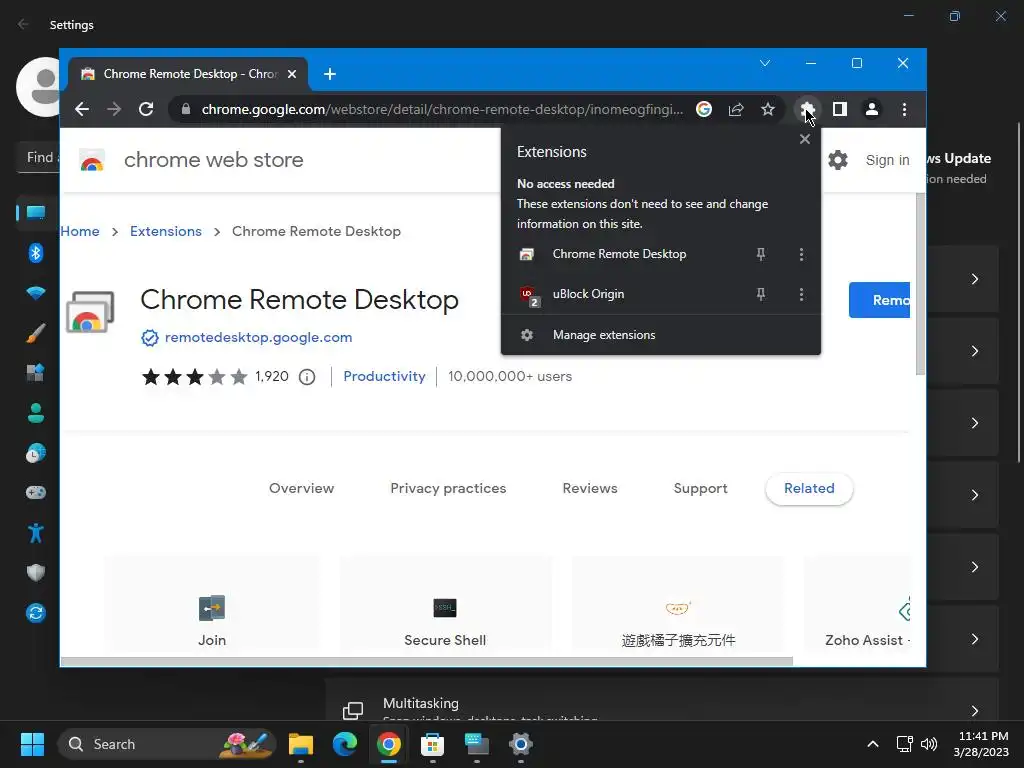Screen dimensions: 1024x768
Task: Click the web store settings gear
Action: pyautogui.click(x=838, y=160)
